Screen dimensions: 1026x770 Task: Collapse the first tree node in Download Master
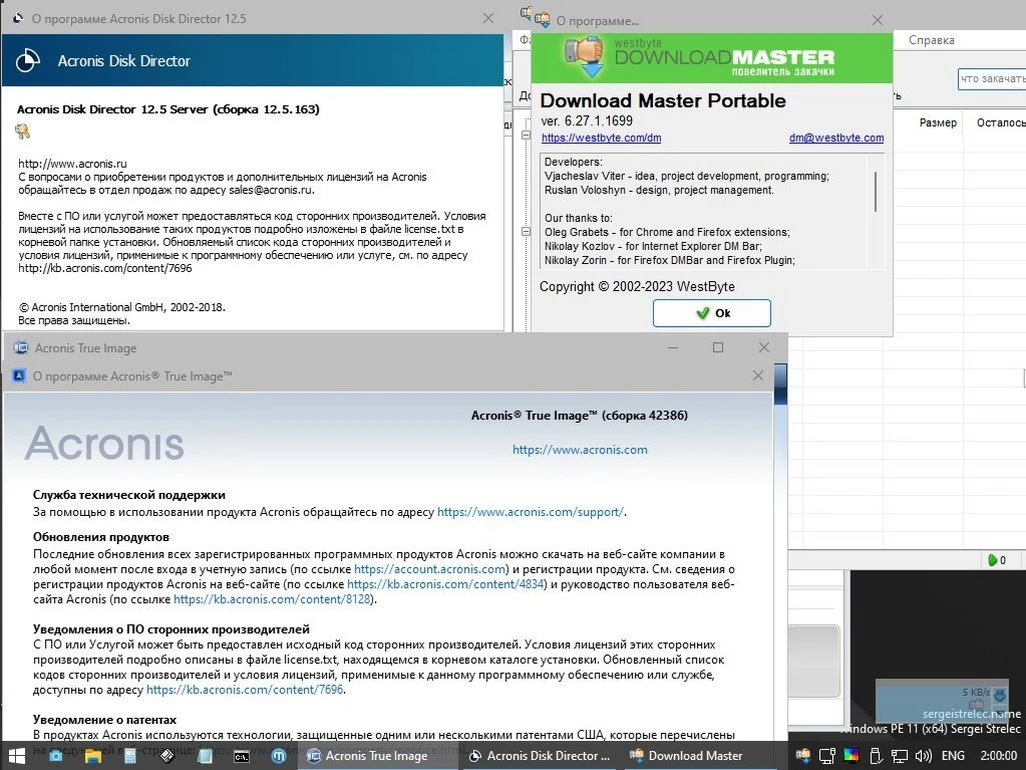(526, 135)
